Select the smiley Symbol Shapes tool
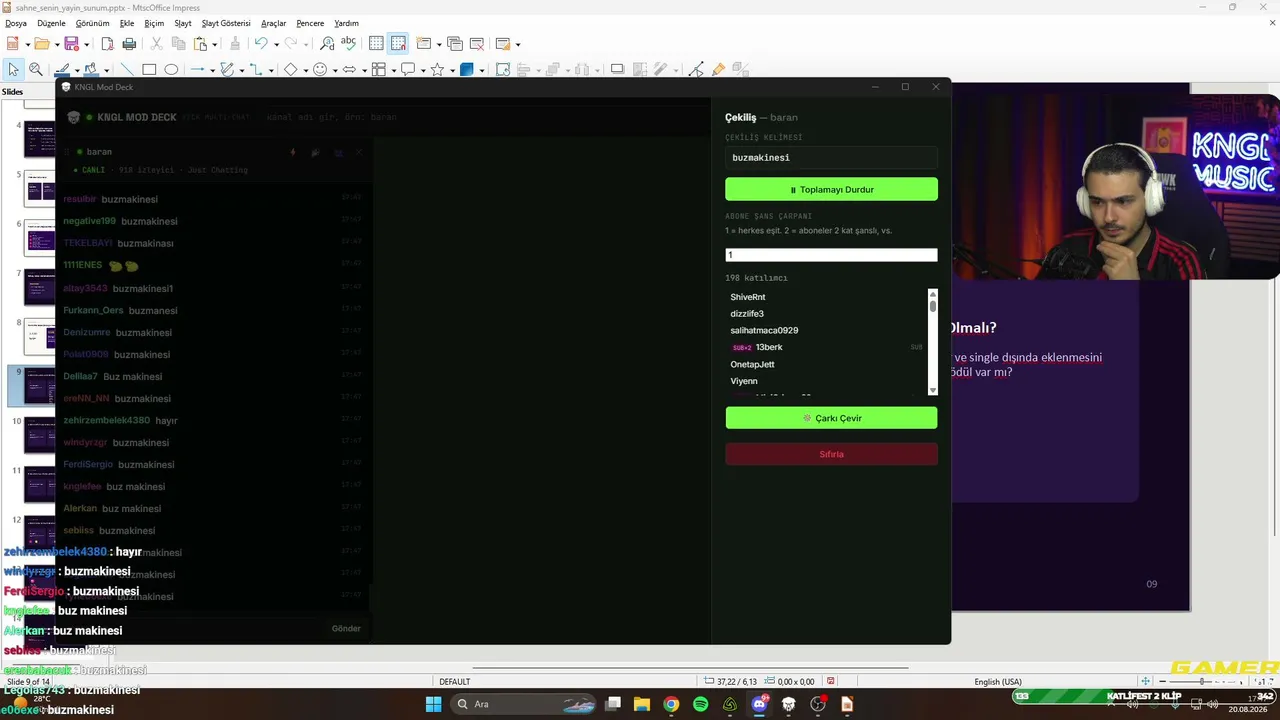Screen dimensions: 1280x720 tap(320, 69)
